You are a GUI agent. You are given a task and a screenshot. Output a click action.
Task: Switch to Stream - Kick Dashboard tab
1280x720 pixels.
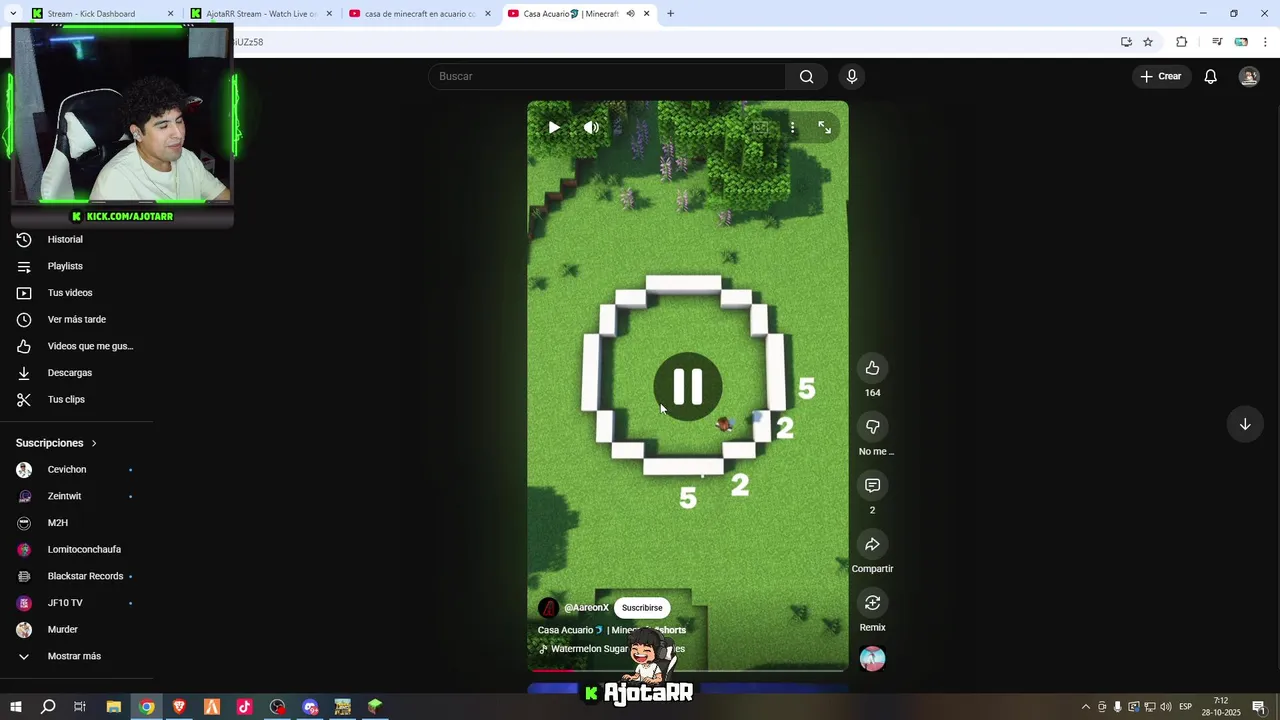tap(92, 14)
